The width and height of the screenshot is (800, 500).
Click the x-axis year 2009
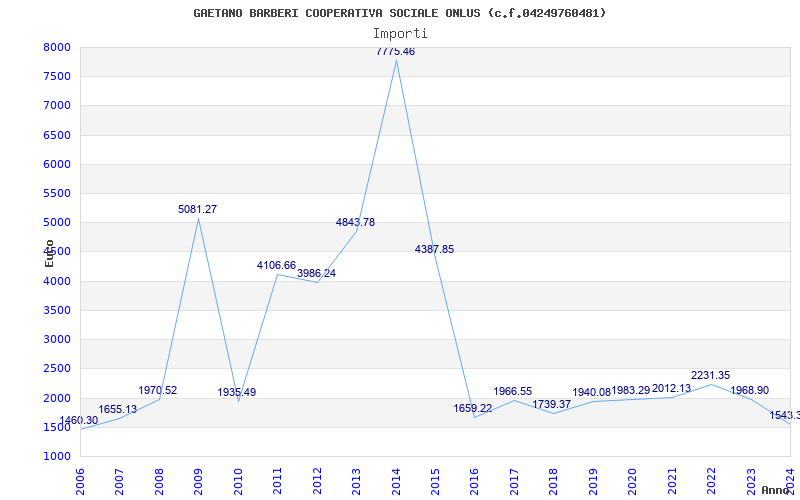pyautogui.click(x=198, y=482)
